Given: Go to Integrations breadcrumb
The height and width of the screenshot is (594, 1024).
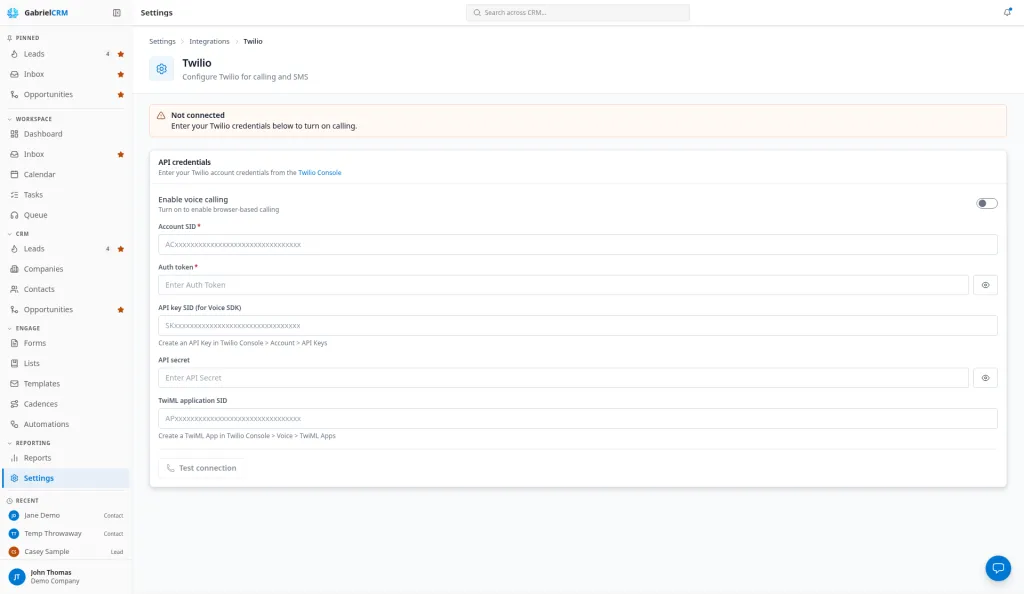Looking at the screenshot, I should (x=209, y=41).
